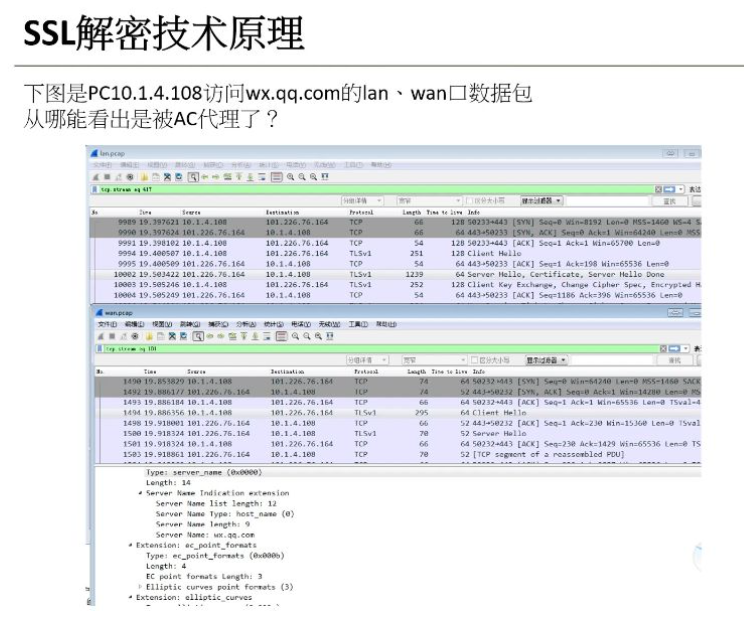This screenshot has width=744, height=618.
Task: Click find text input in wan.pcap
Action: (x=612, y=360)
